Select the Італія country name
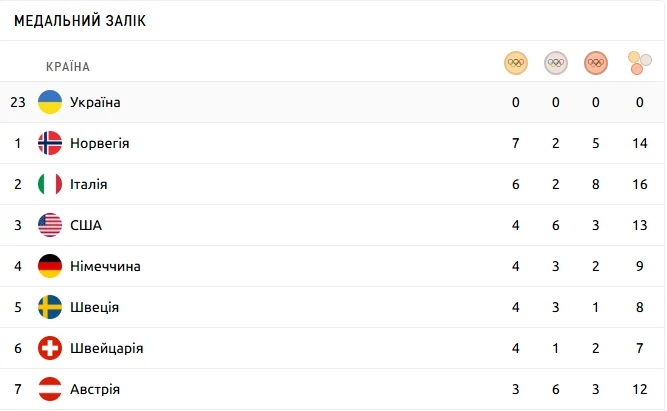 (x=89, y=184)
